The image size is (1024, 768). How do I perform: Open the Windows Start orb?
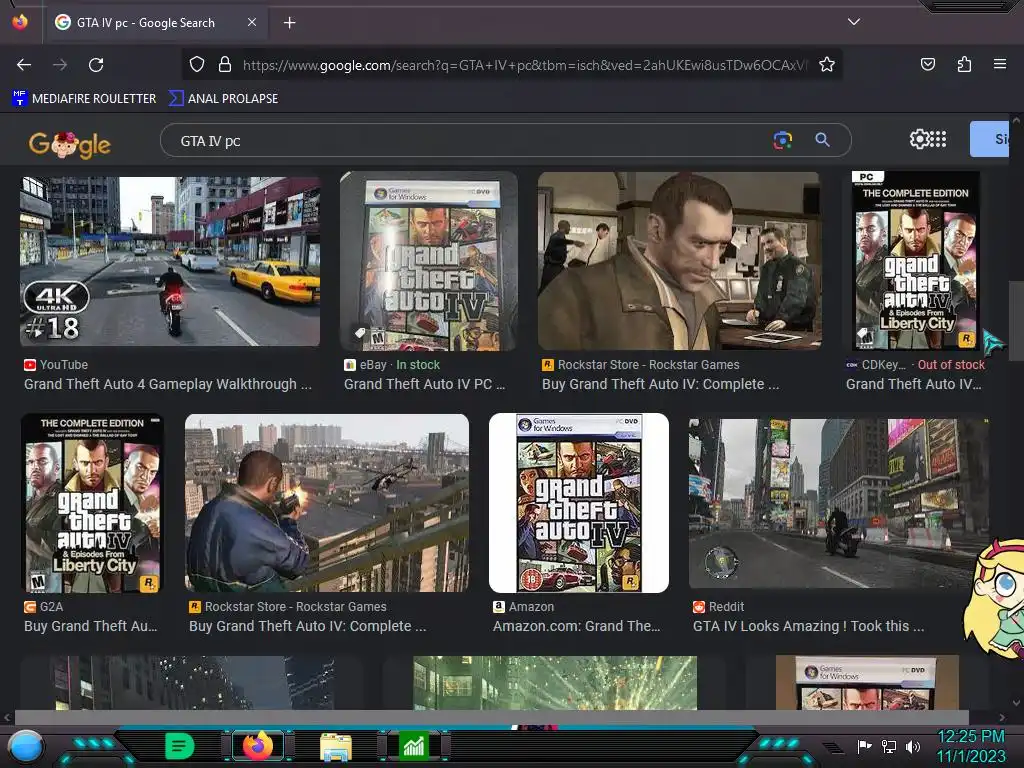tap(26, 747)
